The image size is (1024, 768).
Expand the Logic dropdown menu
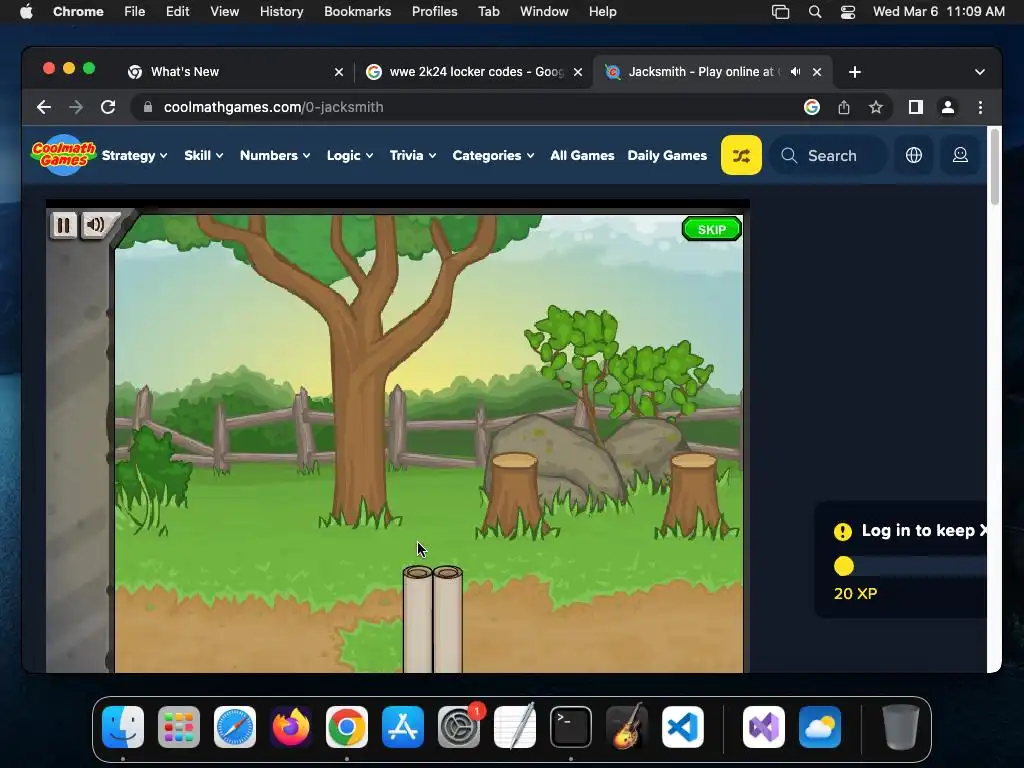(350, 155)
